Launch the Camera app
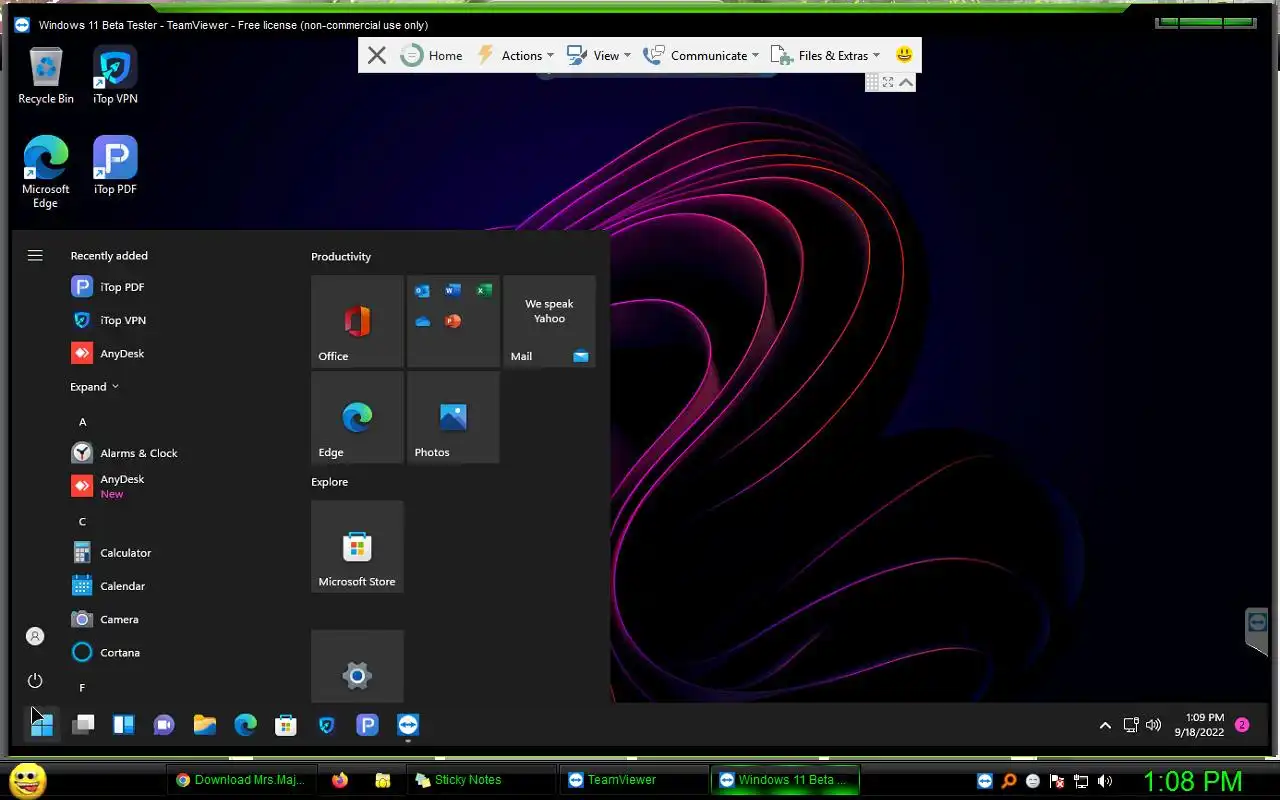The width and height of the screenshot is (1280, 800). 106,619
